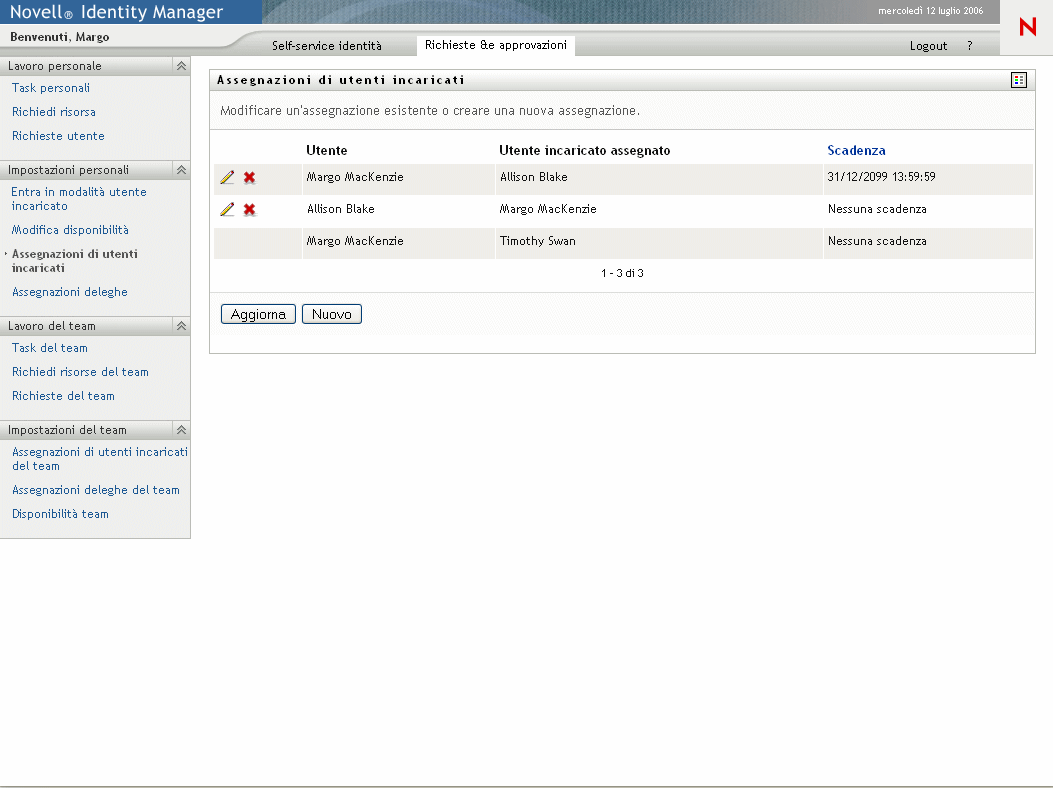
Task: Log out using Logout link
Action: click(928, 46)
